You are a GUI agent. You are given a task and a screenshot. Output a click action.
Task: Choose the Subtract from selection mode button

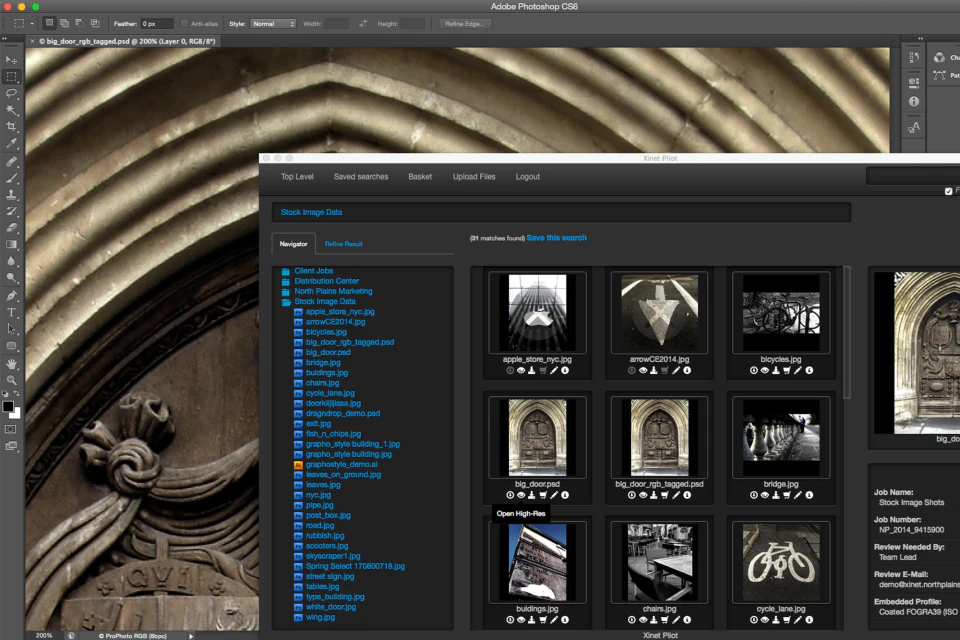[x=80, y=23]
